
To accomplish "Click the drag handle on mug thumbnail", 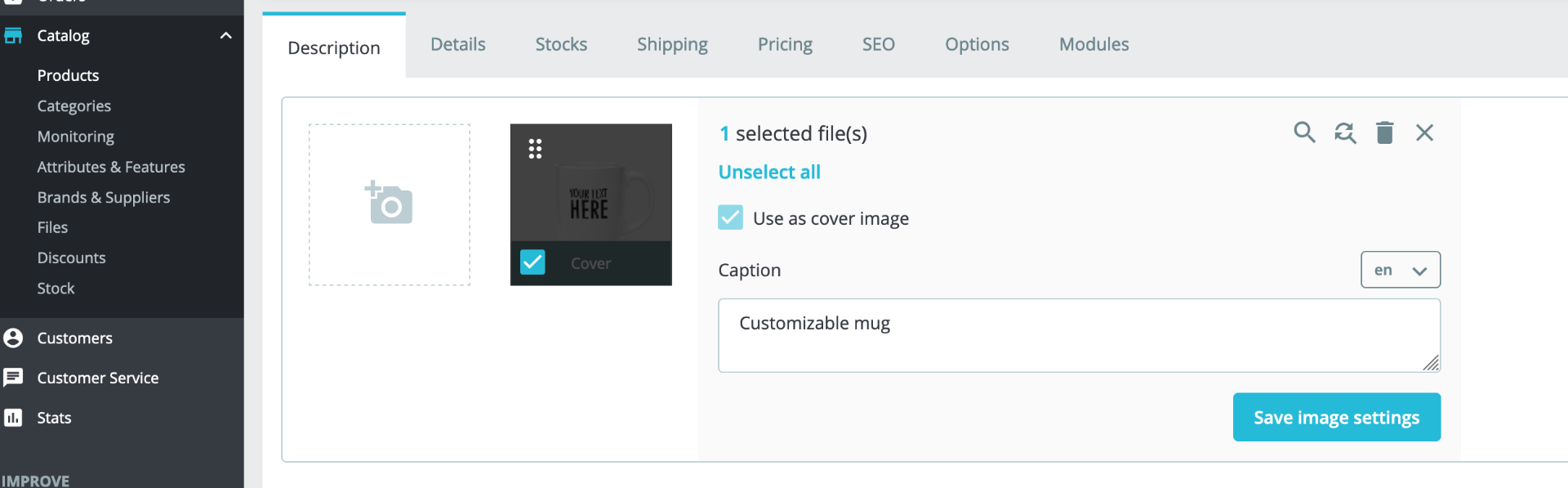I will point(535,149).
